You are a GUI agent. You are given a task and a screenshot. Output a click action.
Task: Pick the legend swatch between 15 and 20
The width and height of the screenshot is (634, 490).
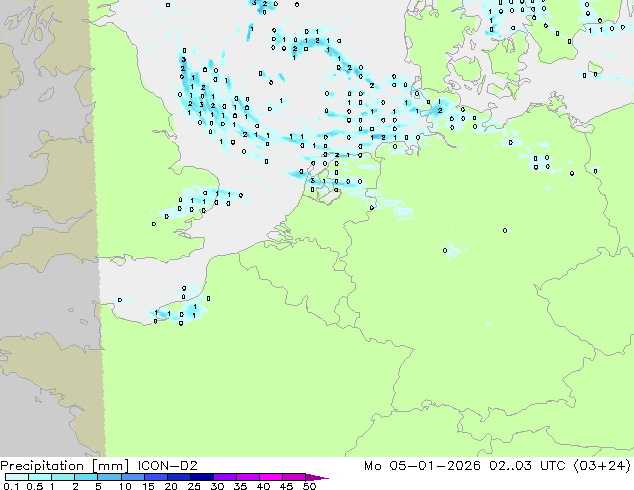click(156, 477)
